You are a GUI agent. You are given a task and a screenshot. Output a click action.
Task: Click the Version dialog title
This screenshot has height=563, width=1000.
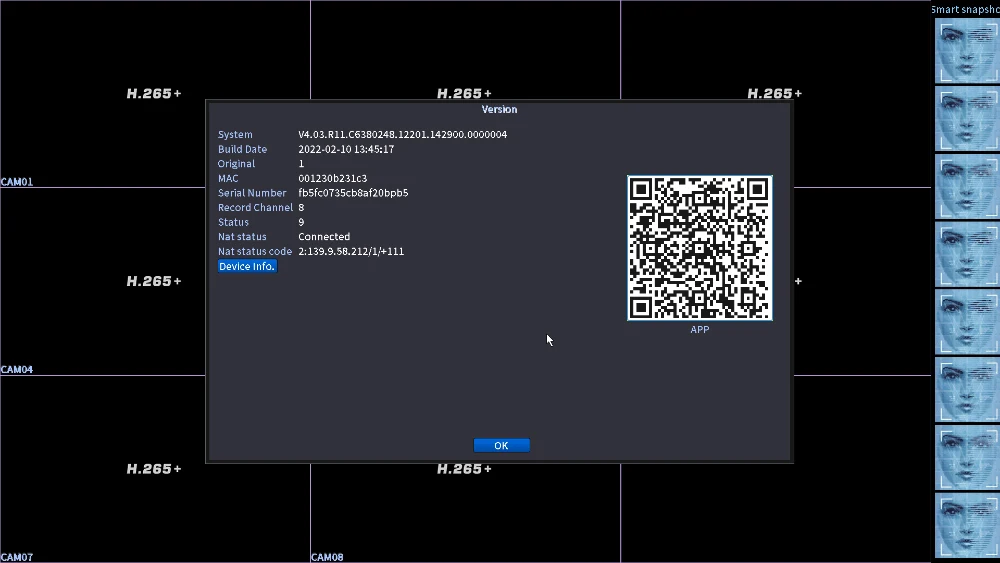pos(499,110)
